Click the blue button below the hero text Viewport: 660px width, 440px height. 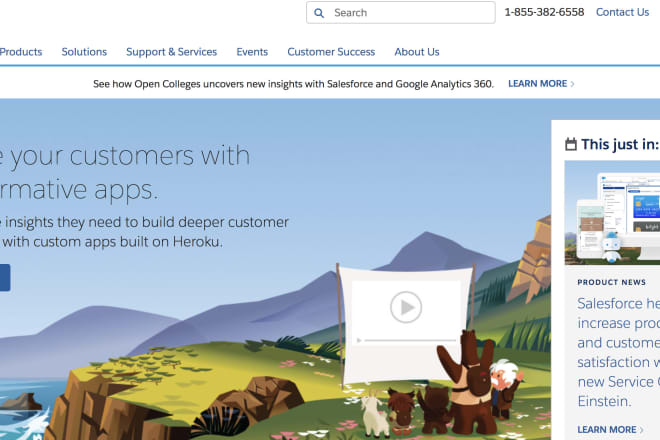5,278
